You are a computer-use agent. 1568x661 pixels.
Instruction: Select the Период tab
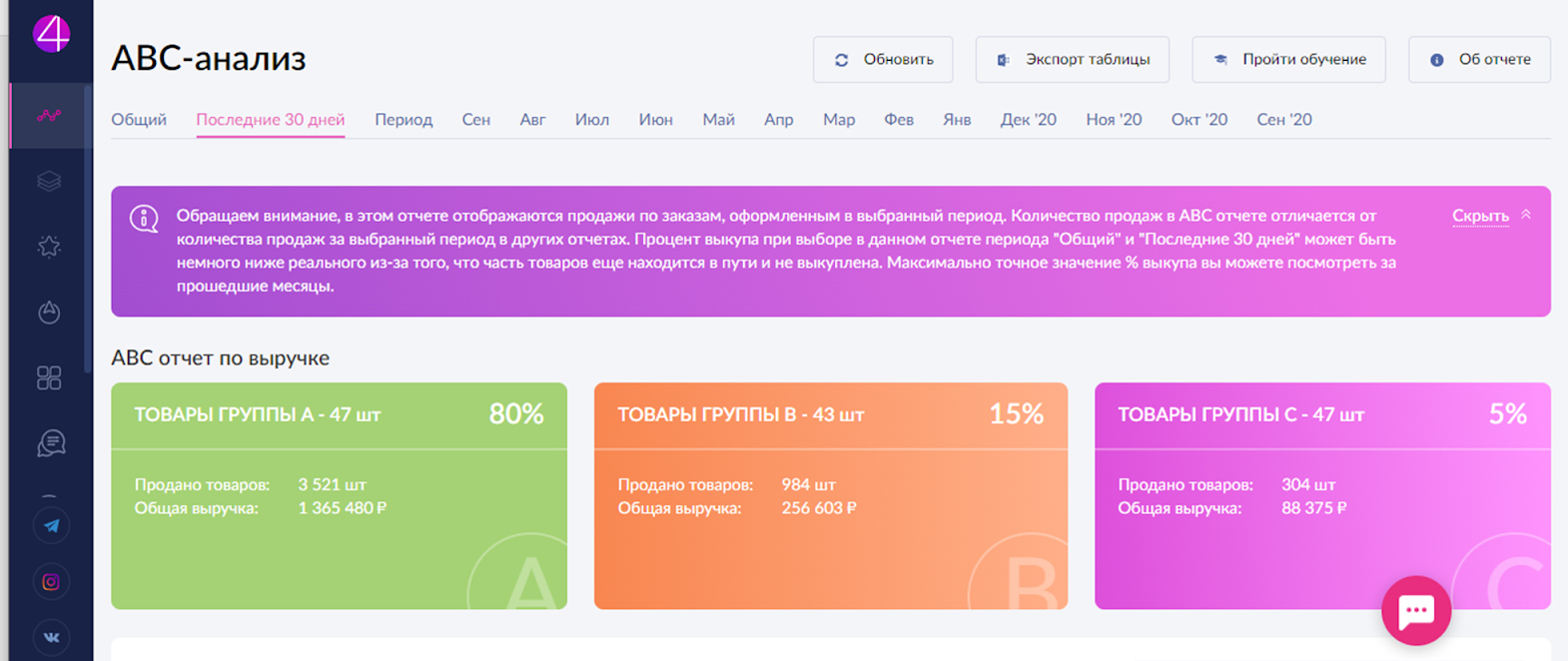[x=403, y=120]
